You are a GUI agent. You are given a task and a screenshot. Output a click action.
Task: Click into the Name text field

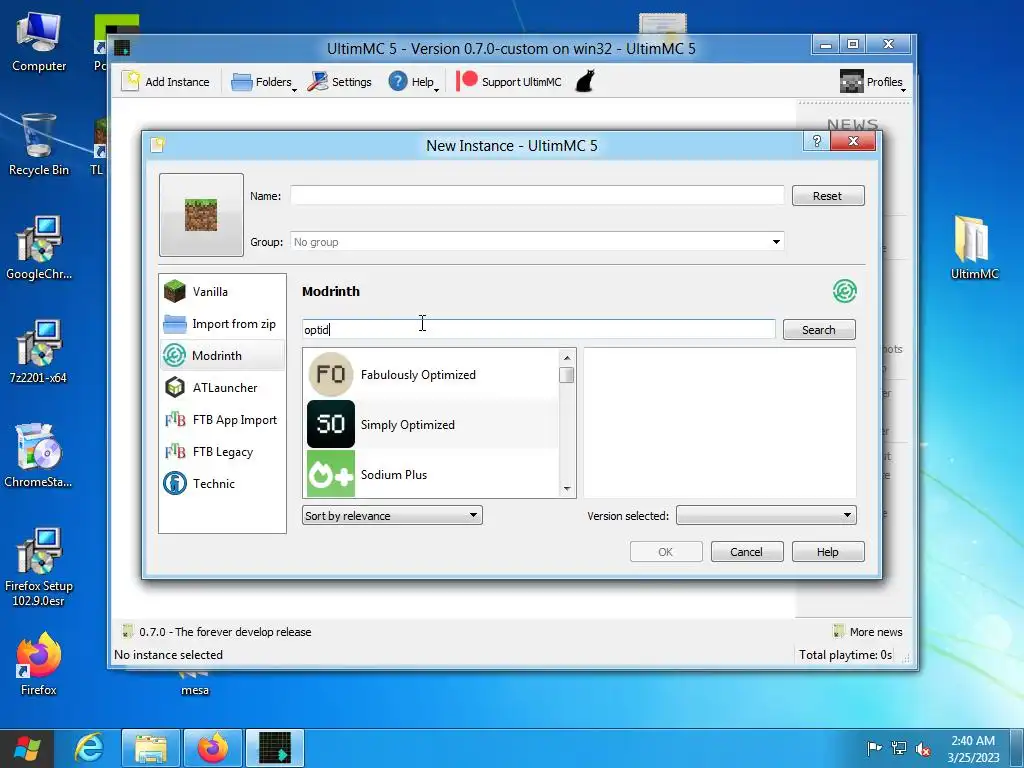[537, 195]
